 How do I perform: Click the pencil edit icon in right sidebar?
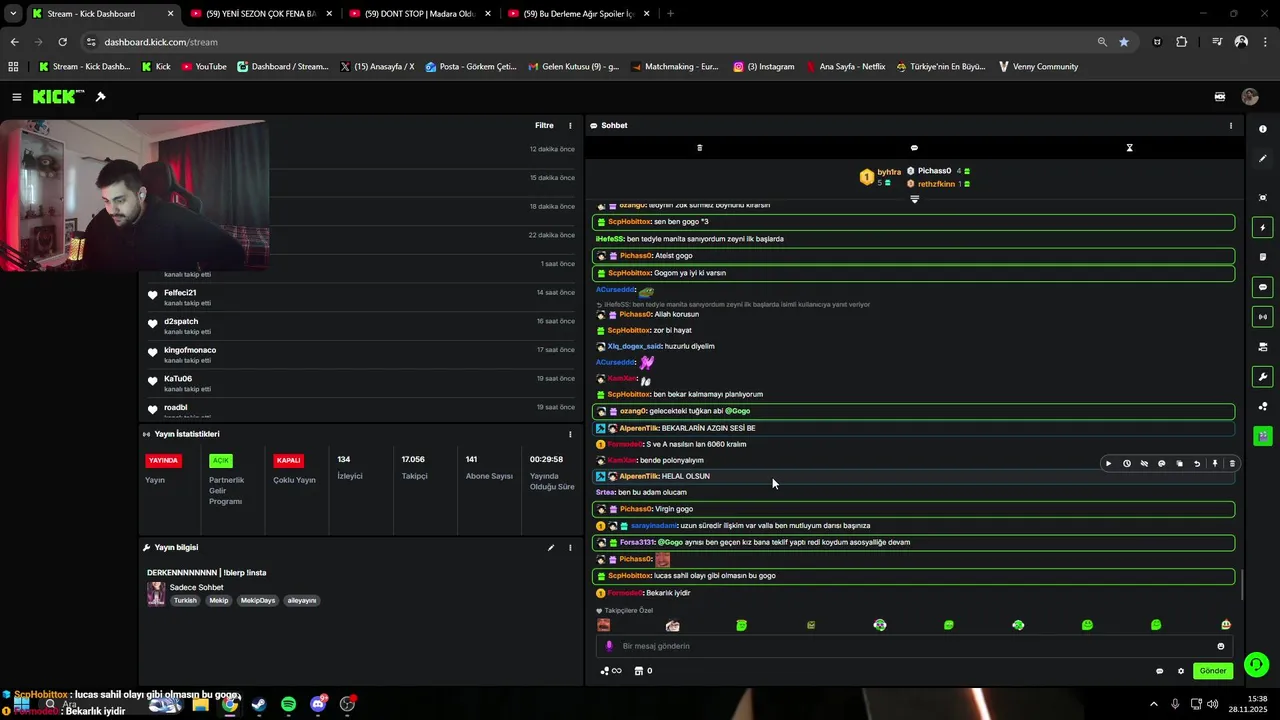[x=1263, y=159]
